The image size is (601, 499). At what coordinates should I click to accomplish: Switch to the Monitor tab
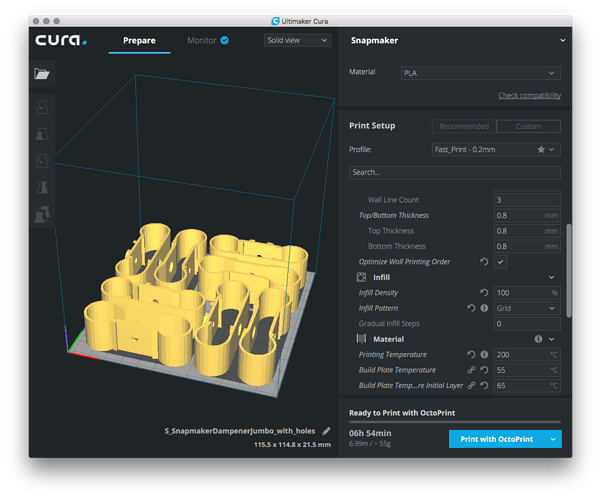point(202,40)
